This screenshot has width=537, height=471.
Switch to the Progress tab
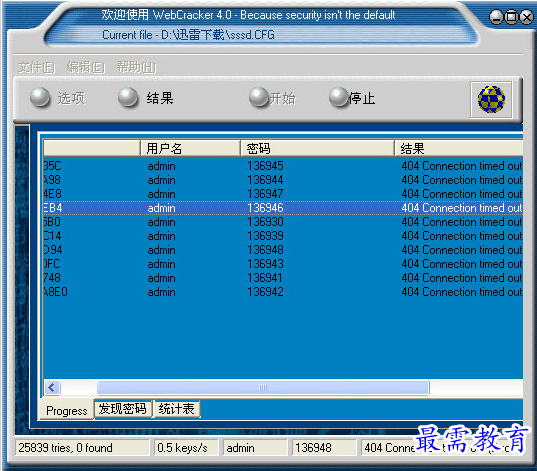(66, 410)
